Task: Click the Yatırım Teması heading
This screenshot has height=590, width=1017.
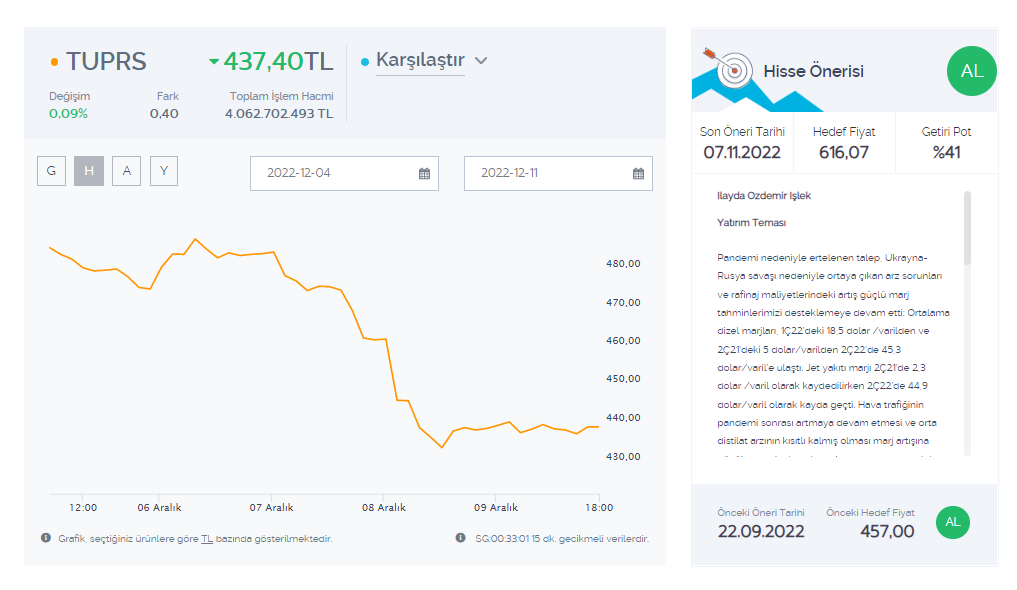Action: 752,223
